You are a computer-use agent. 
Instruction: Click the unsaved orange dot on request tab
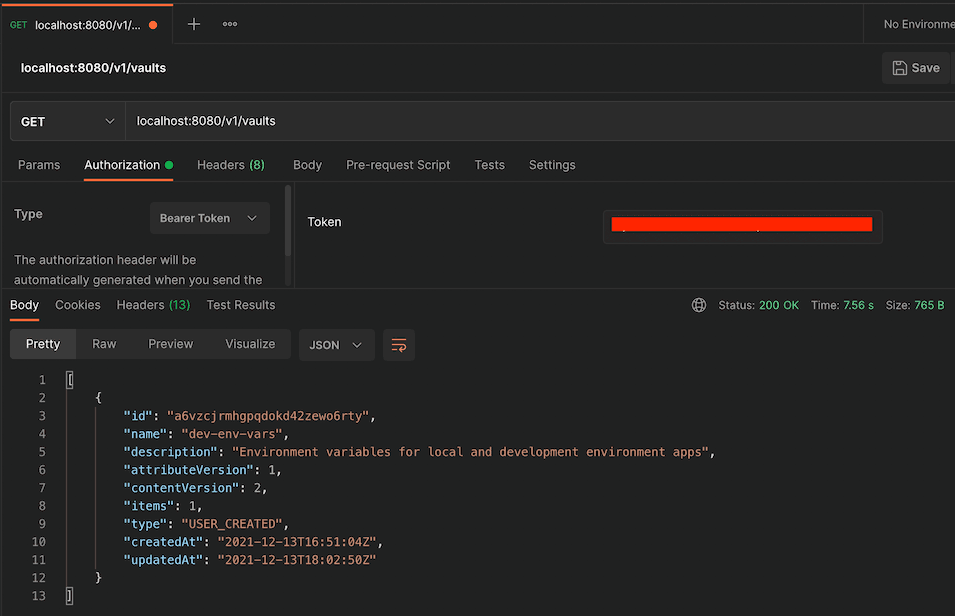click(153, 25)
